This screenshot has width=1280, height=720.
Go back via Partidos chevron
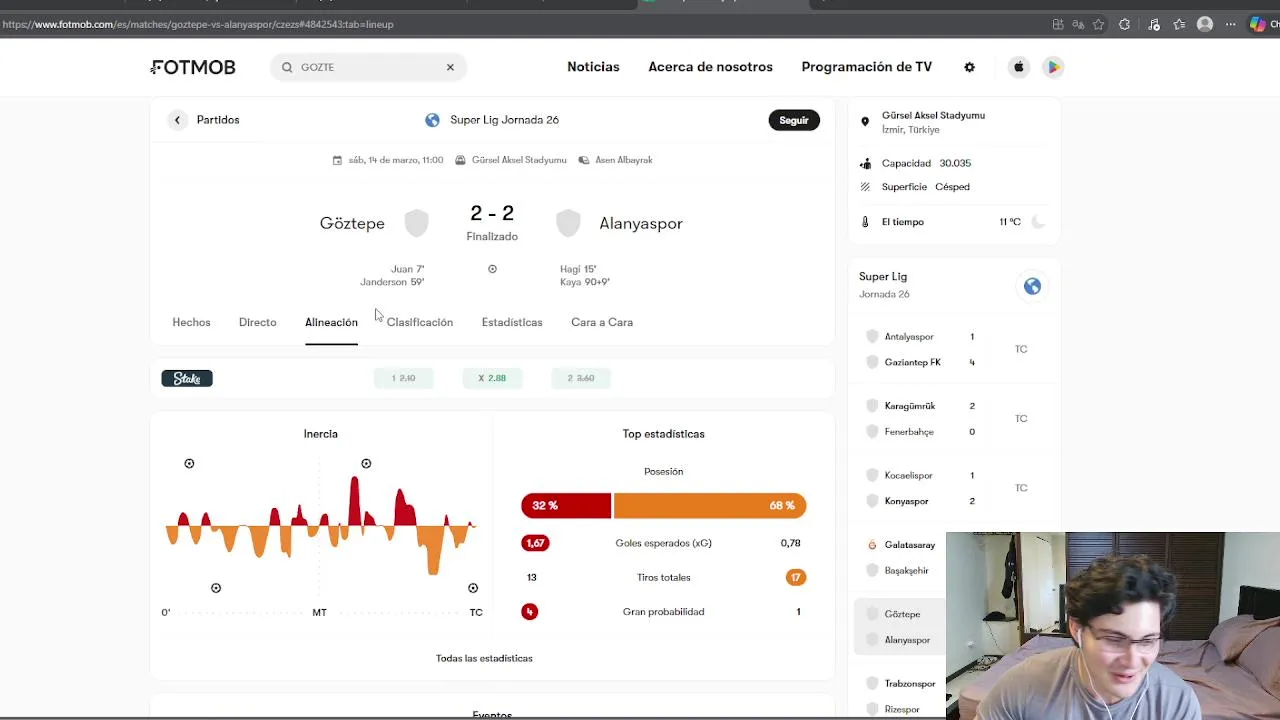tap(177, 120)
